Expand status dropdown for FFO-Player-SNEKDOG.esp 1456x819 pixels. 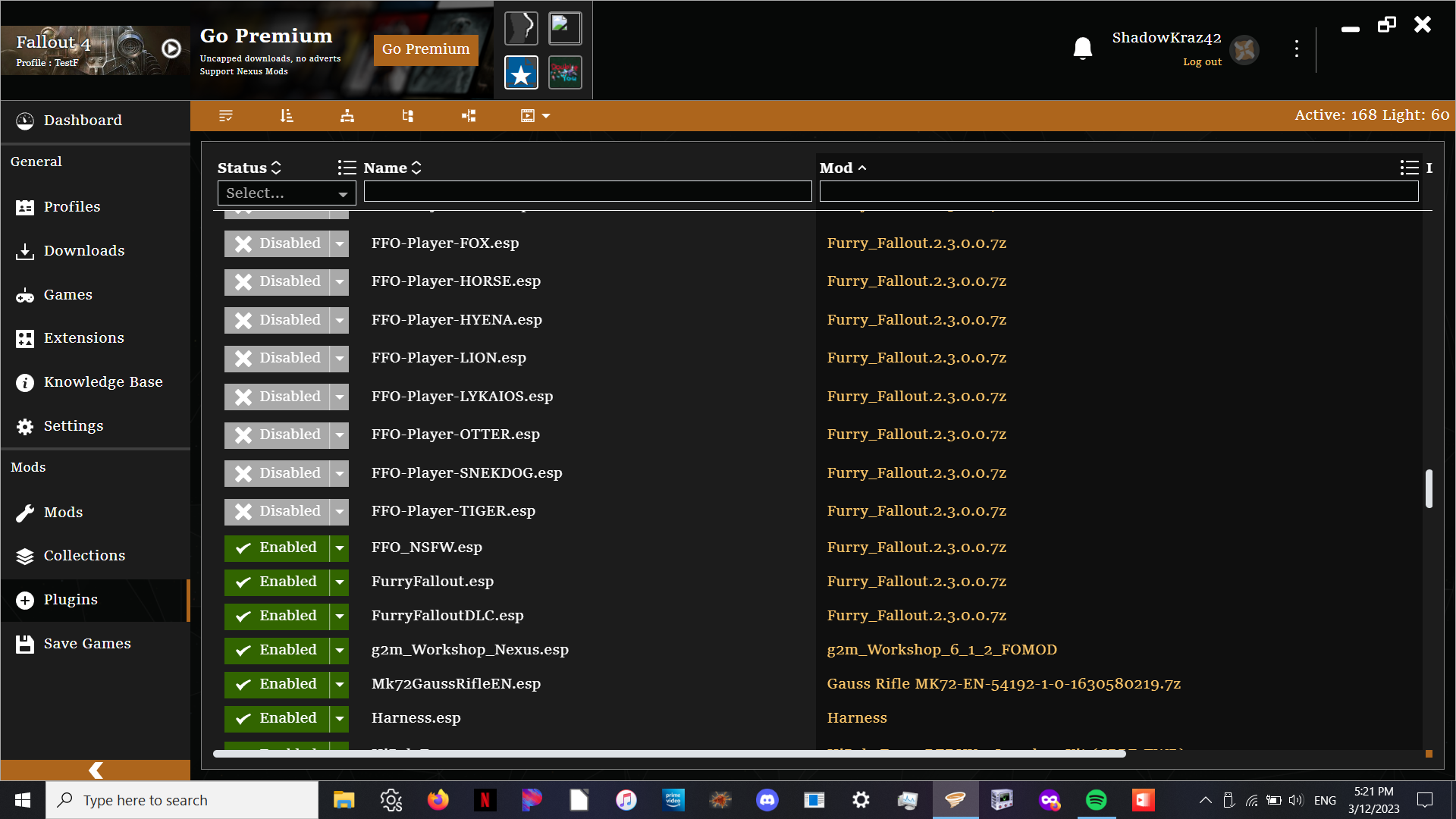340,473
